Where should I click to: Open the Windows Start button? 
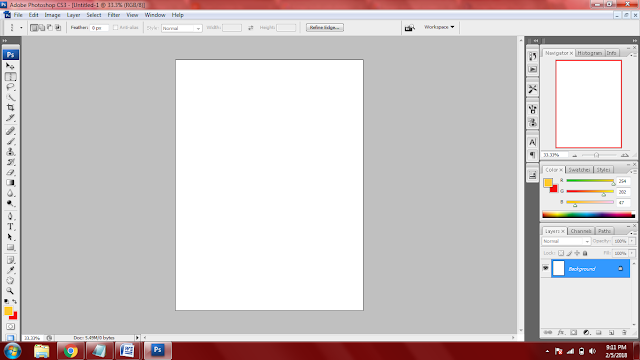coord(12,351)
